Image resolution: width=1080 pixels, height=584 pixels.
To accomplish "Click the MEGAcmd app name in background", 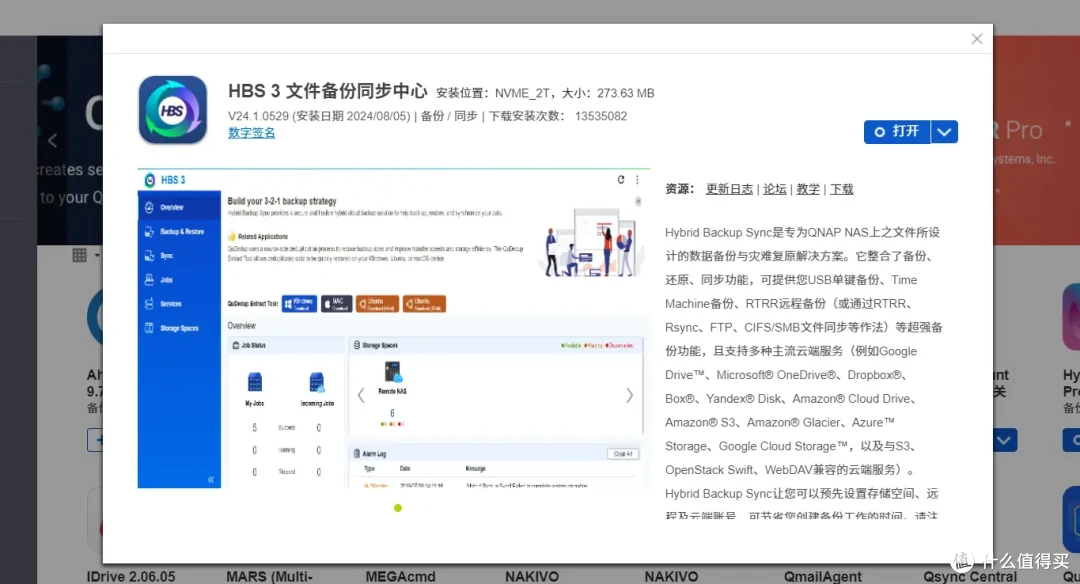I will (x=400, y=576).
